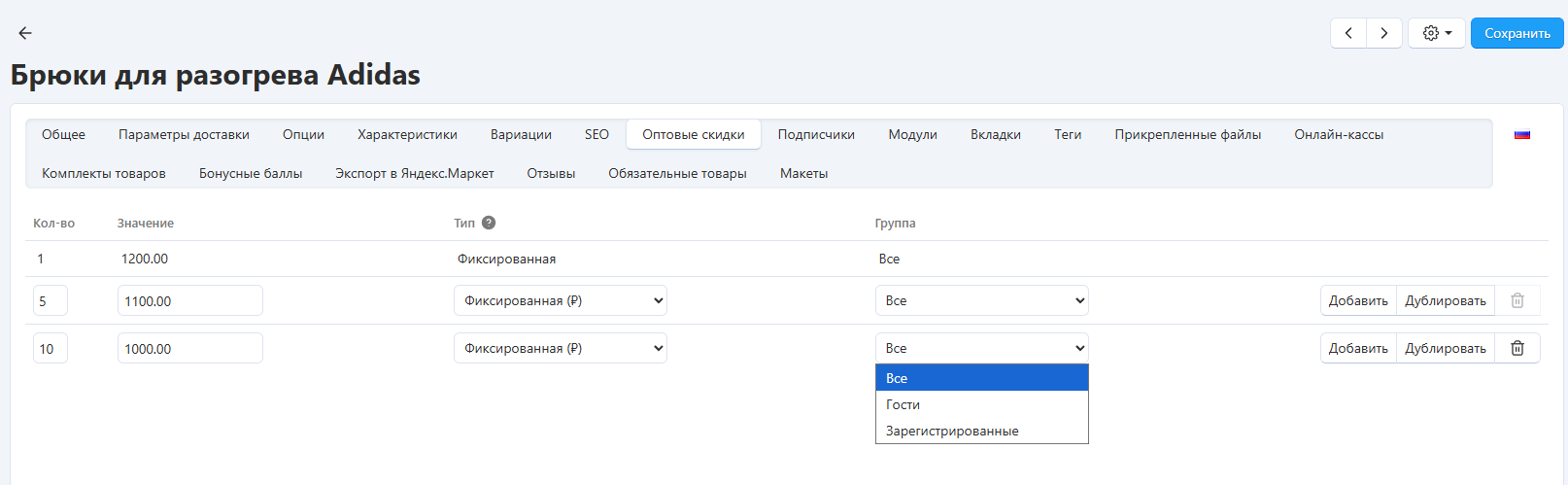
Task: Open the Макеты tab
Action: (803, 173)
